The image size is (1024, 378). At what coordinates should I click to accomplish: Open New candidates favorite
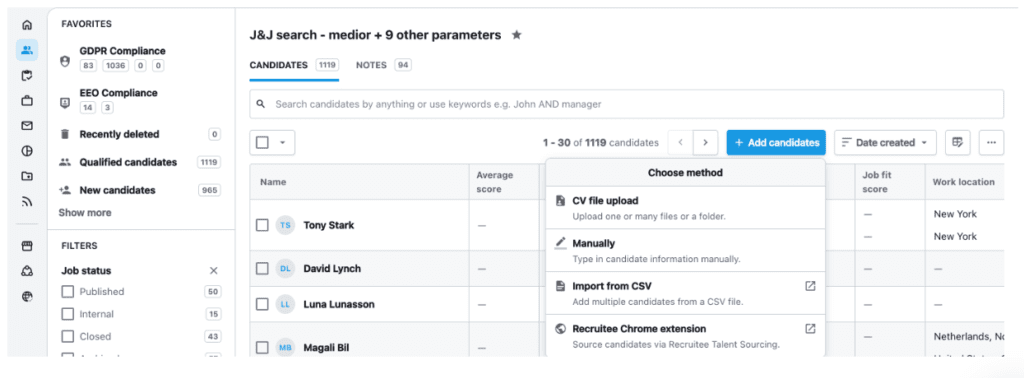click(118, 190)
